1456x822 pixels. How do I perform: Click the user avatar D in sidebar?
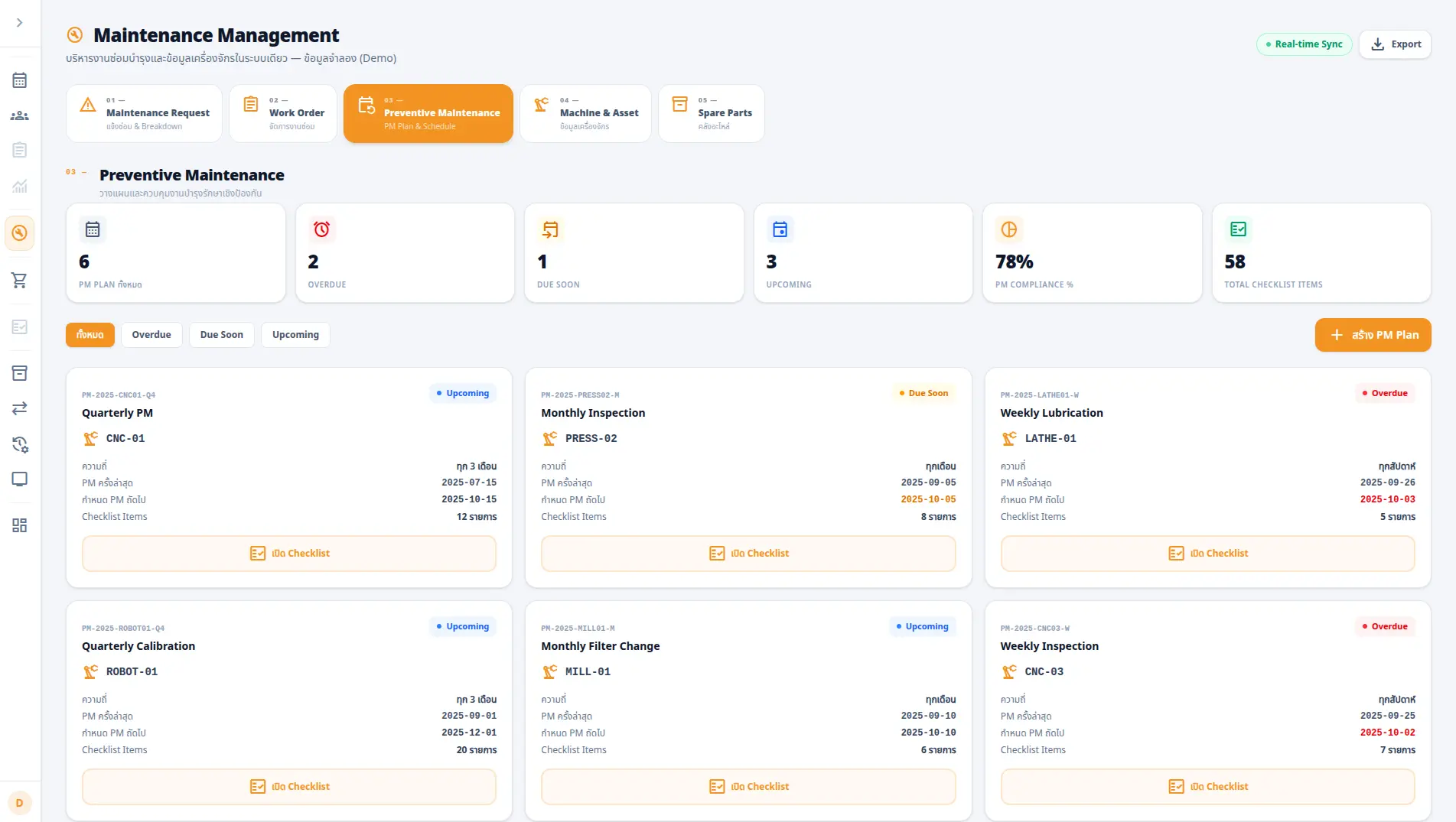(x=20, y=803)
